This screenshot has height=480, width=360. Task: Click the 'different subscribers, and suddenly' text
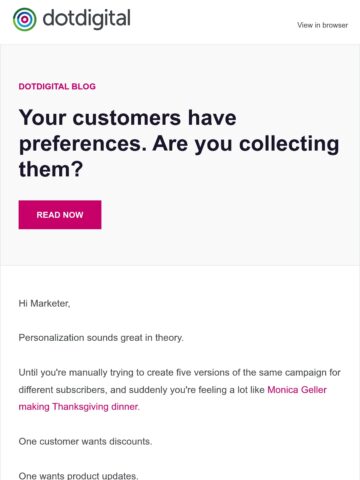tap(93, 390)
